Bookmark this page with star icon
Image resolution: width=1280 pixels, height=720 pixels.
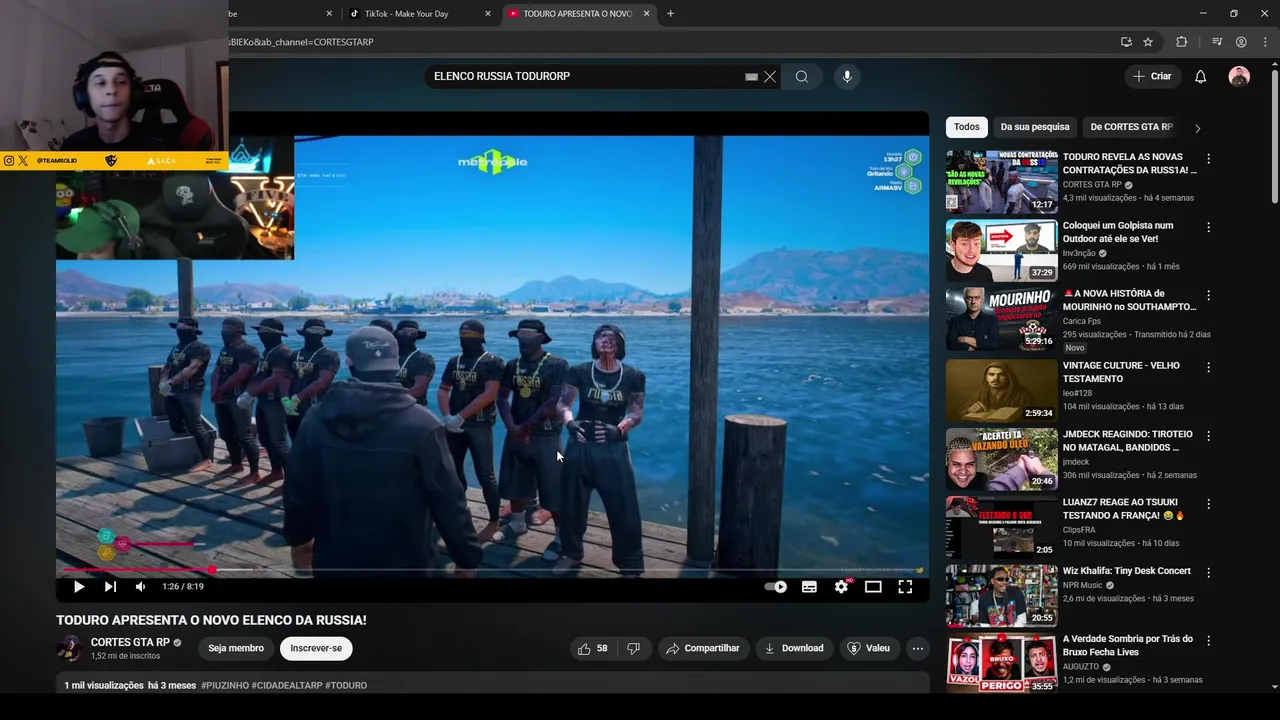point(1148,42)
